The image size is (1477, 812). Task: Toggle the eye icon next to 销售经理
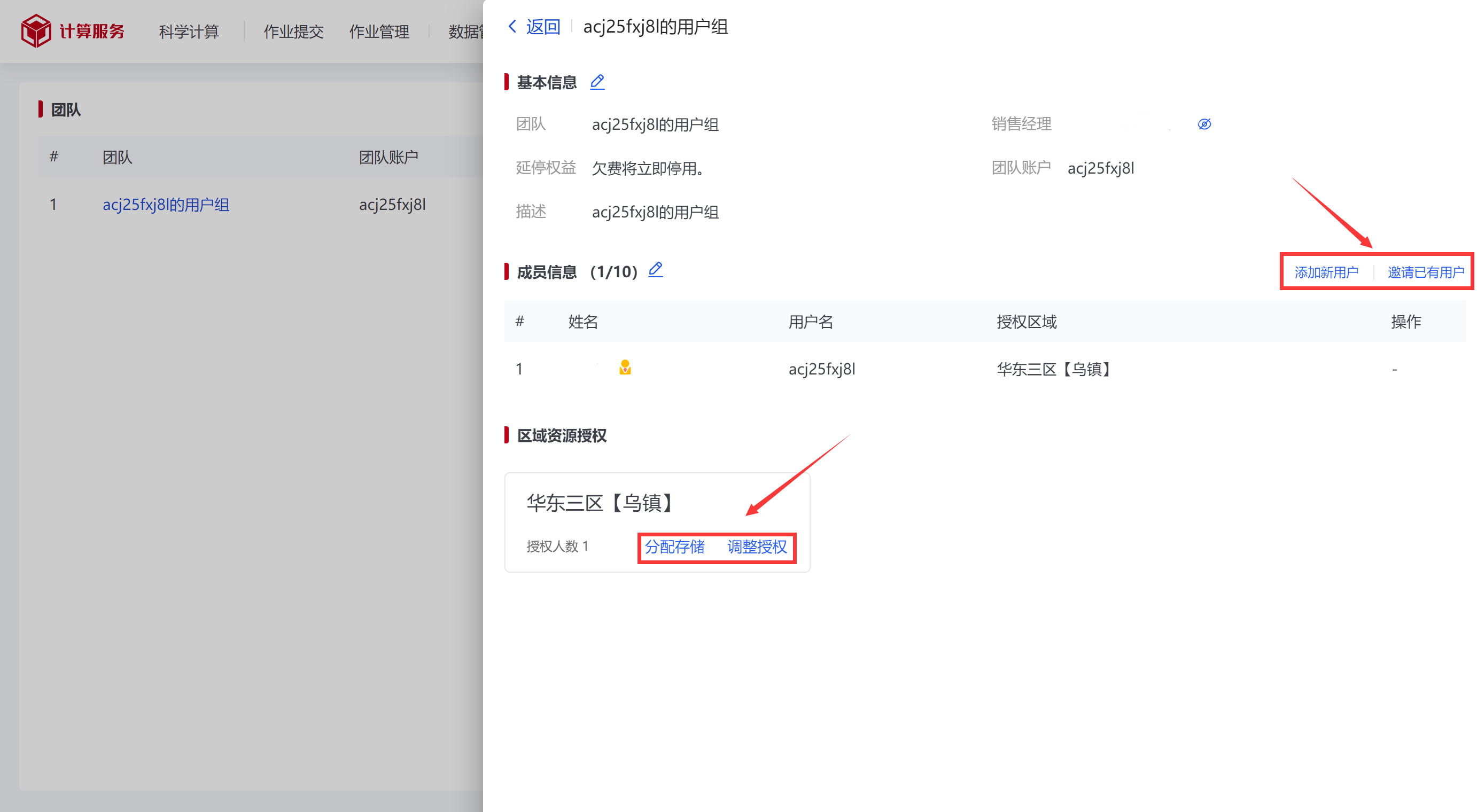(1204, 124)
